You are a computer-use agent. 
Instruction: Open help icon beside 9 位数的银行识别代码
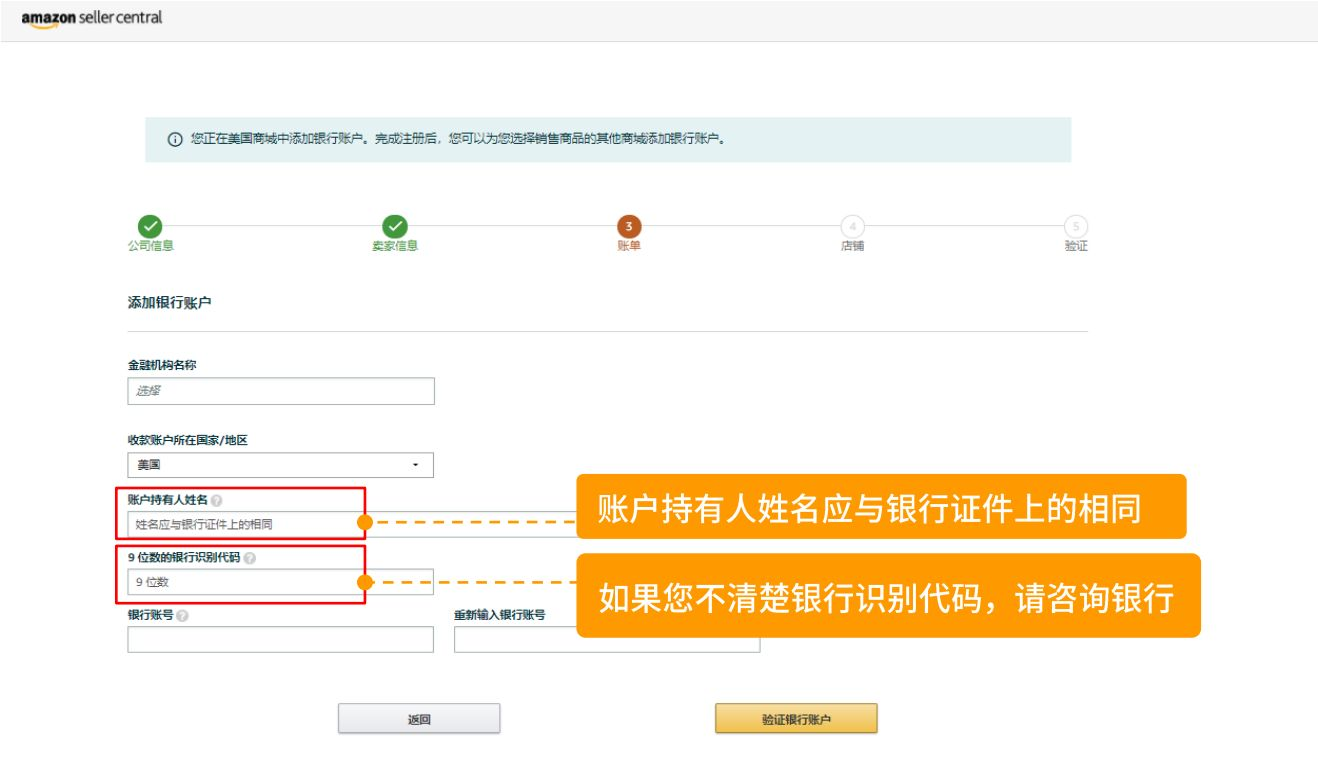250,558
